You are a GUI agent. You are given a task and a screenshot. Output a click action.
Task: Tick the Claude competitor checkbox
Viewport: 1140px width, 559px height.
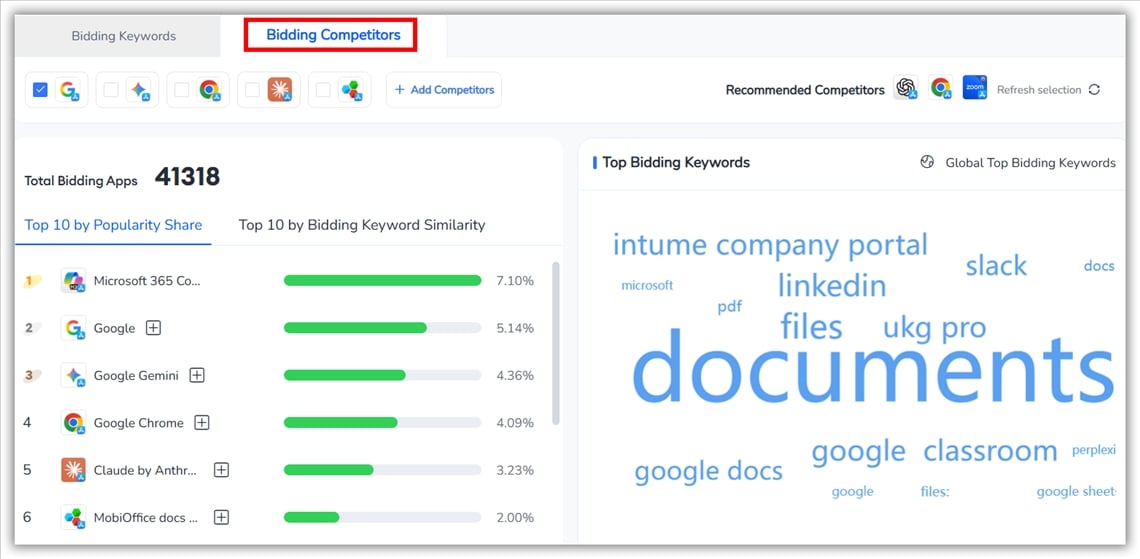(252, 90)
